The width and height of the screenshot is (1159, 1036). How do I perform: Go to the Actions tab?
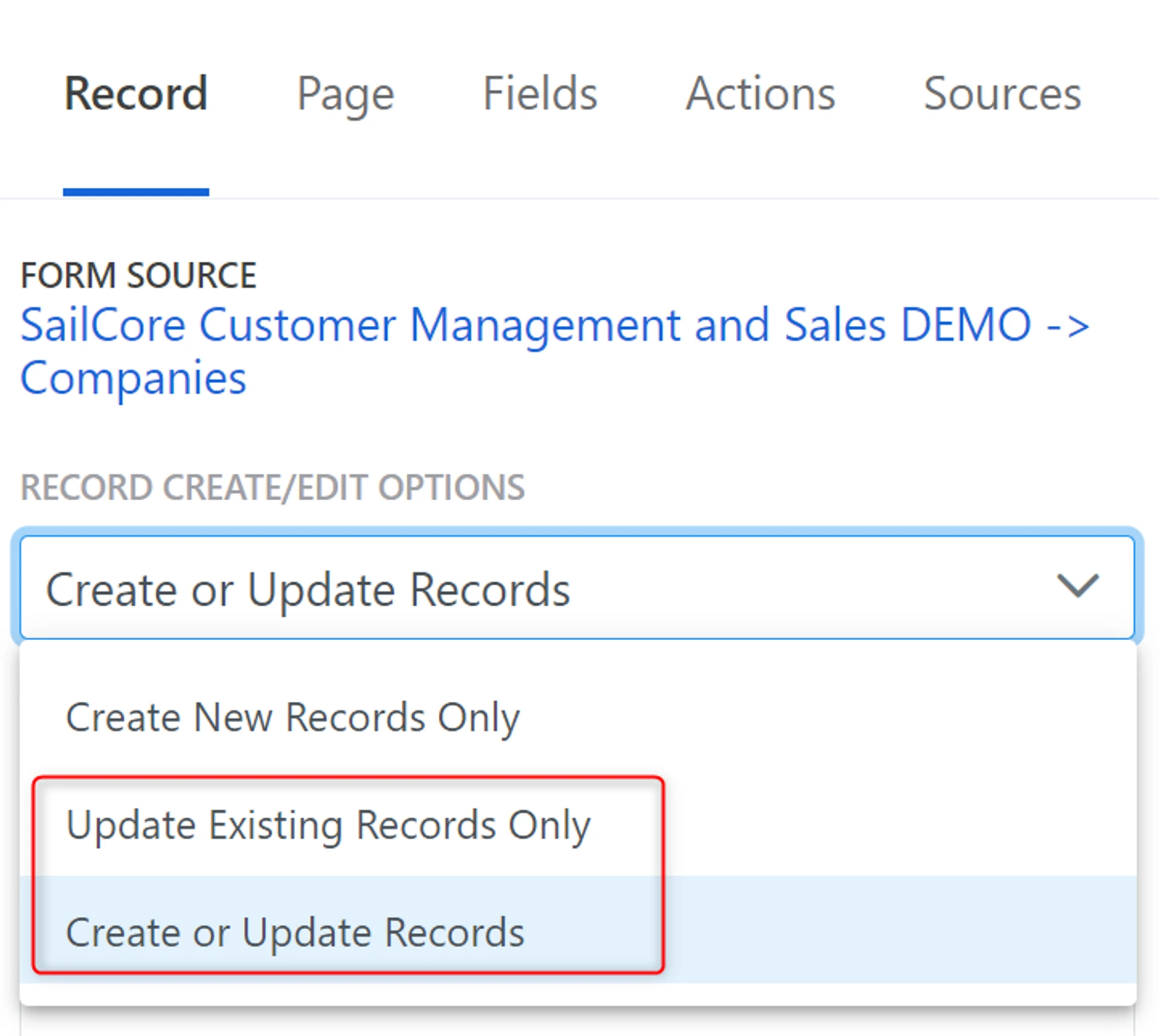tap(760, 94)
